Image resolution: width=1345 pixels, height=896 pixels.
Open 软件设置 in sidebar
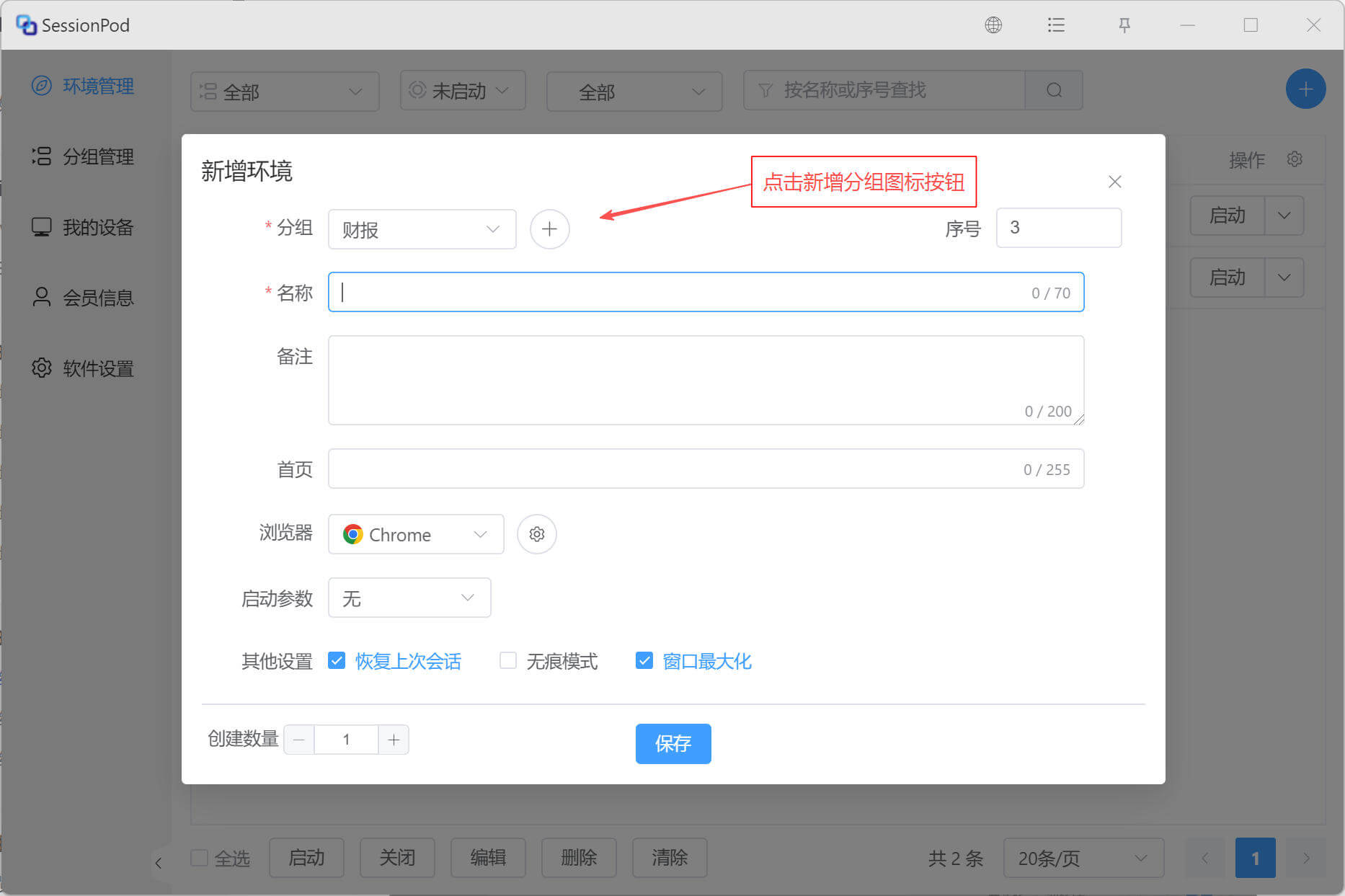pos(84,368)
